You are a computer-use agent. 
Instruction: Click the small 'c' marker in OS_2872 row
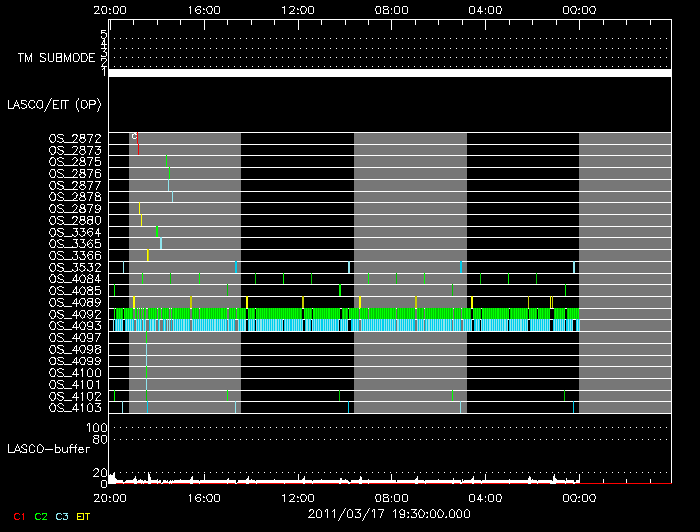134,136
